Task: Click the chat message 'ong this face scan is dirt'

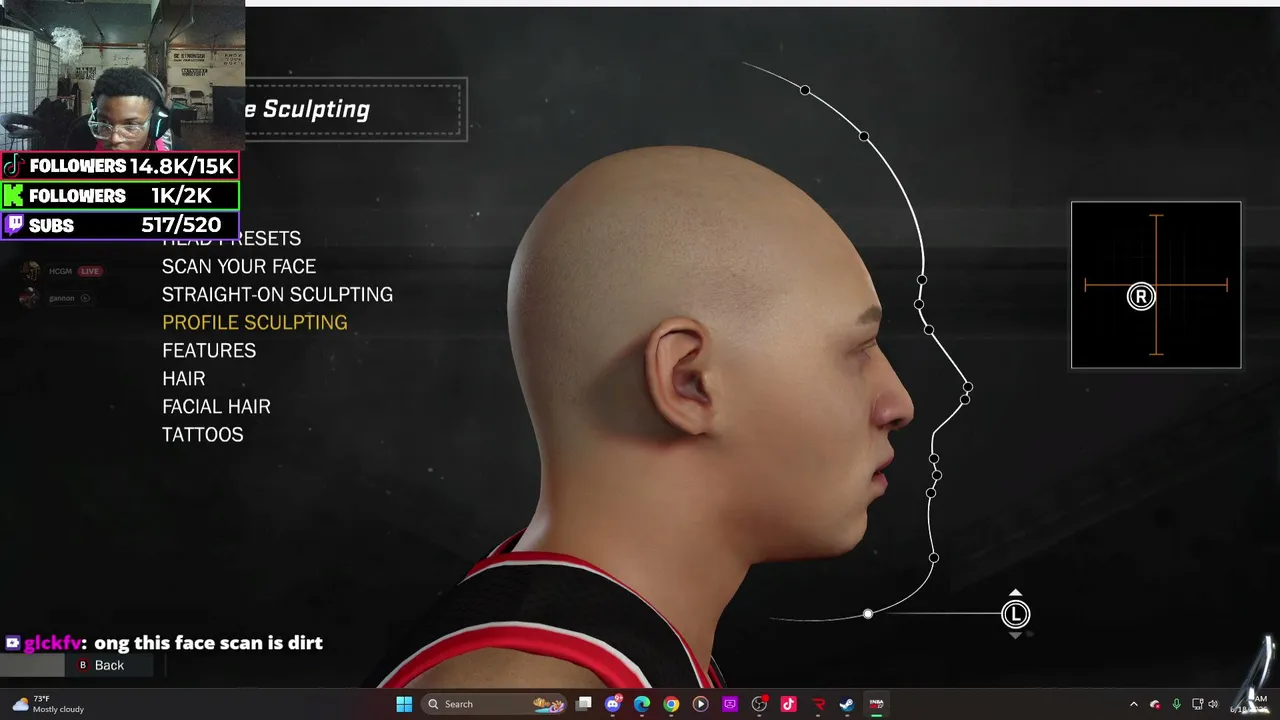Action: click(x=208, y=643)
